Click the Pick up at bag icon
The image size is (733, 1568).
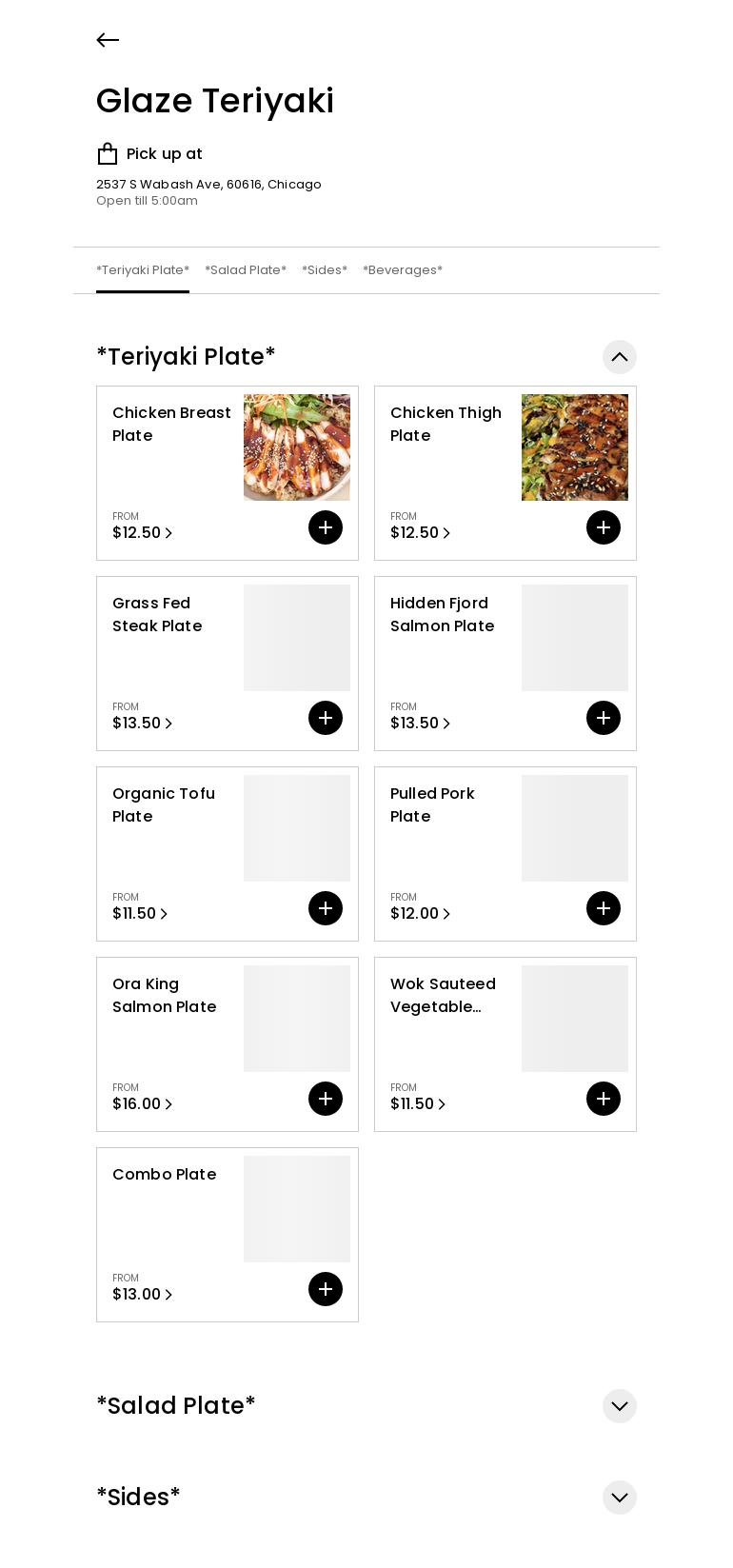108,154
